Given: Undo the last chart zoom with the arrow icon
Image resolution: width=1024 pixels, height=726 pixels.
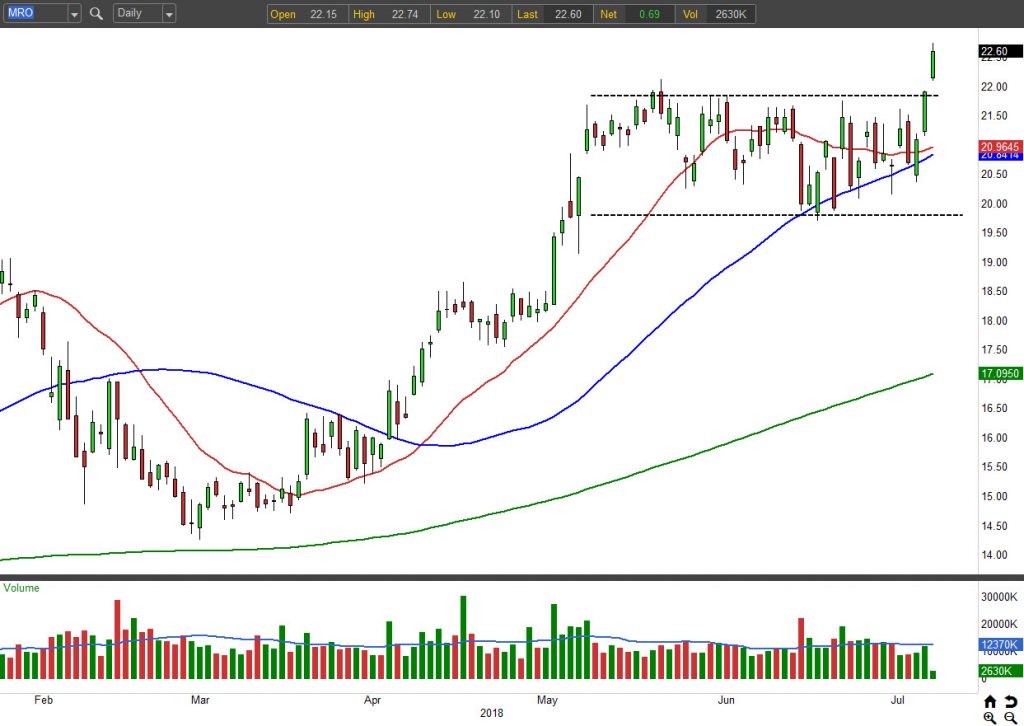Looking at the screenshot, I should coord(1010,702).
